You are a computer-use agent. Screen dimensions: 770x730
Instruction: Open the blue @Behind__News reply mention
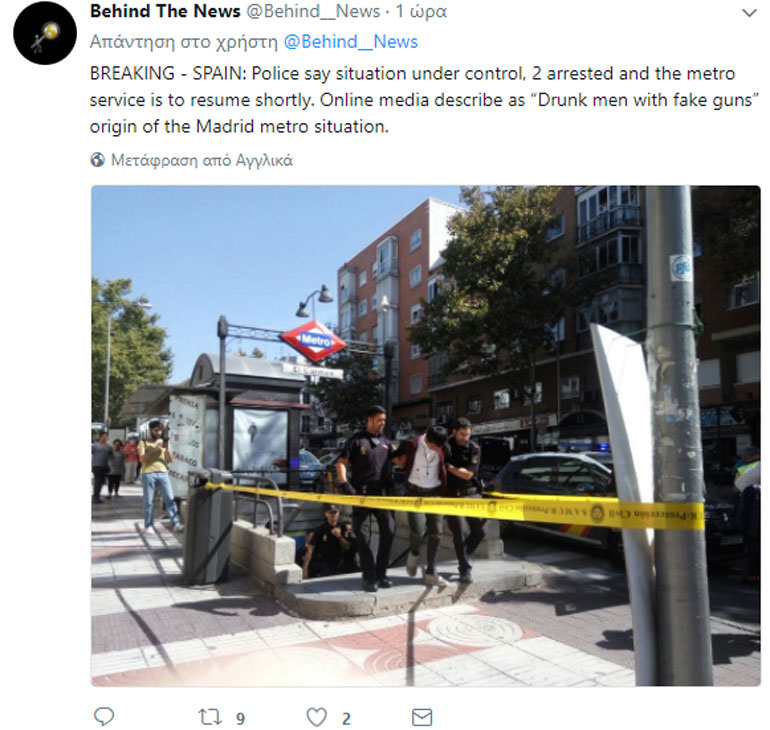click(x=351, y=42)
